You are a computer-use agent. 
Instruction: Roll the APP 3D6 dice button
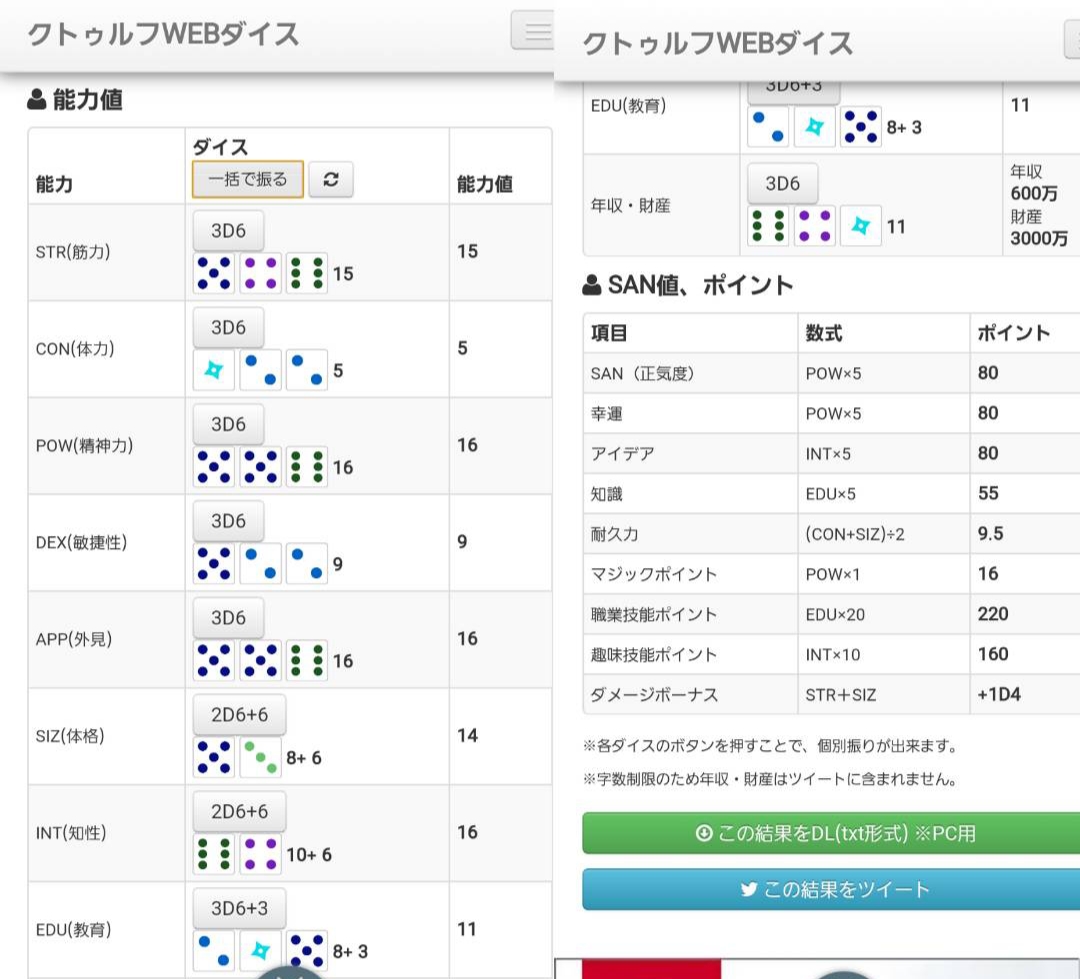tap(227, 618)
